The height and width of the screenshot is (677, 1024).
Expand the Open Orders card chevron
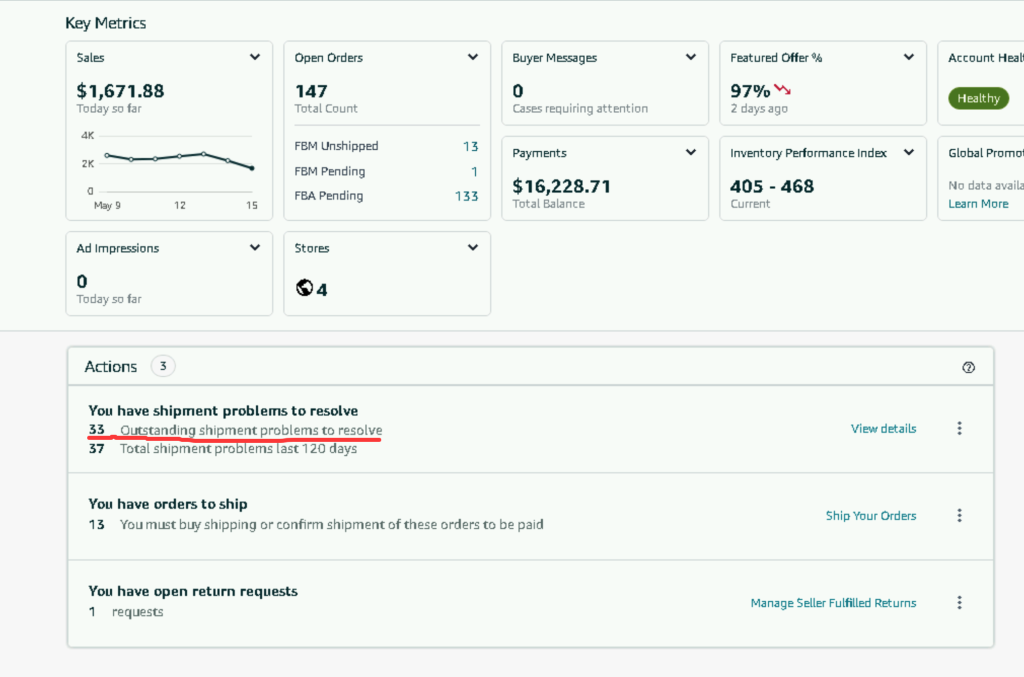pos(473,58)
